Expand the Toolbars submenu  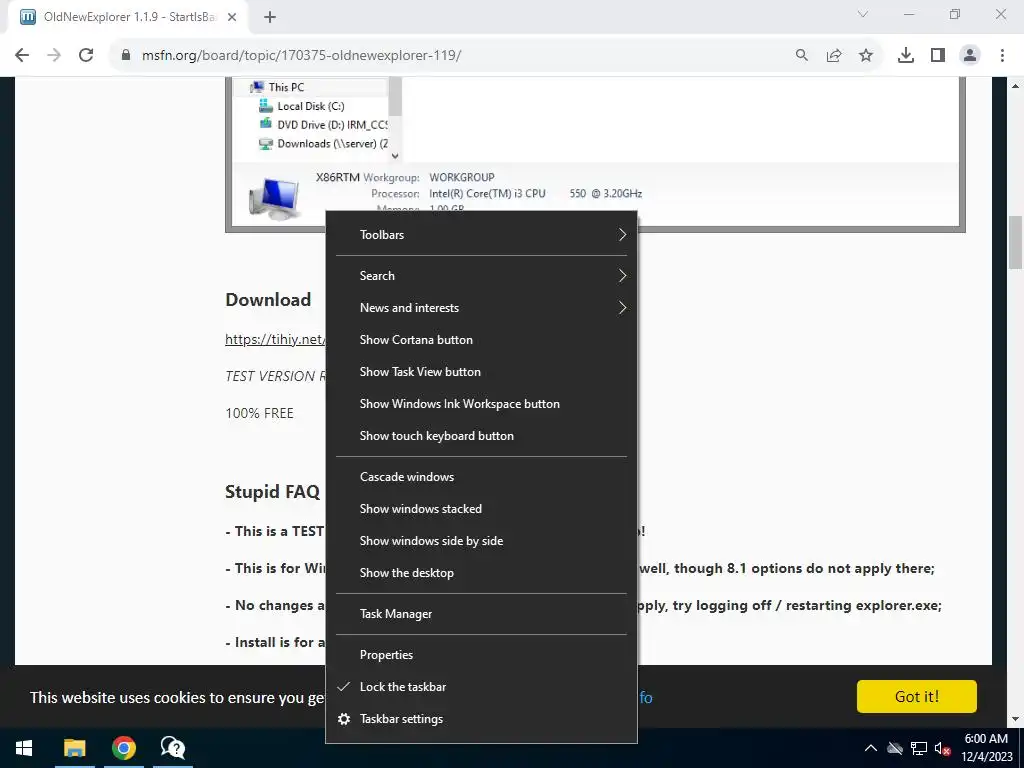tap(481, 234)
